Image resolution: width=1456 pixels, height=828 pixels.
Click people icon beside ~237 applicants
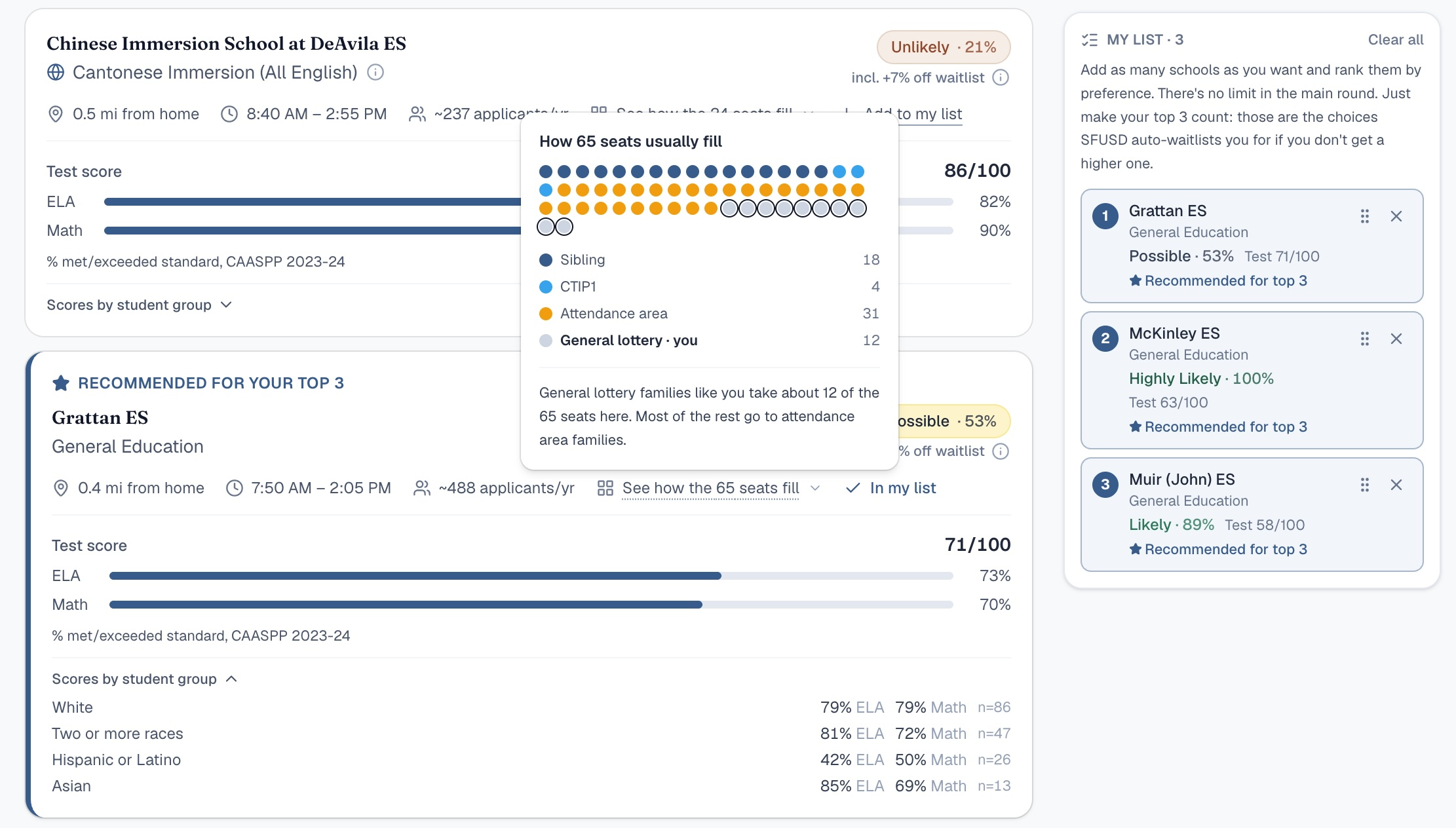(x=417, y=114)
